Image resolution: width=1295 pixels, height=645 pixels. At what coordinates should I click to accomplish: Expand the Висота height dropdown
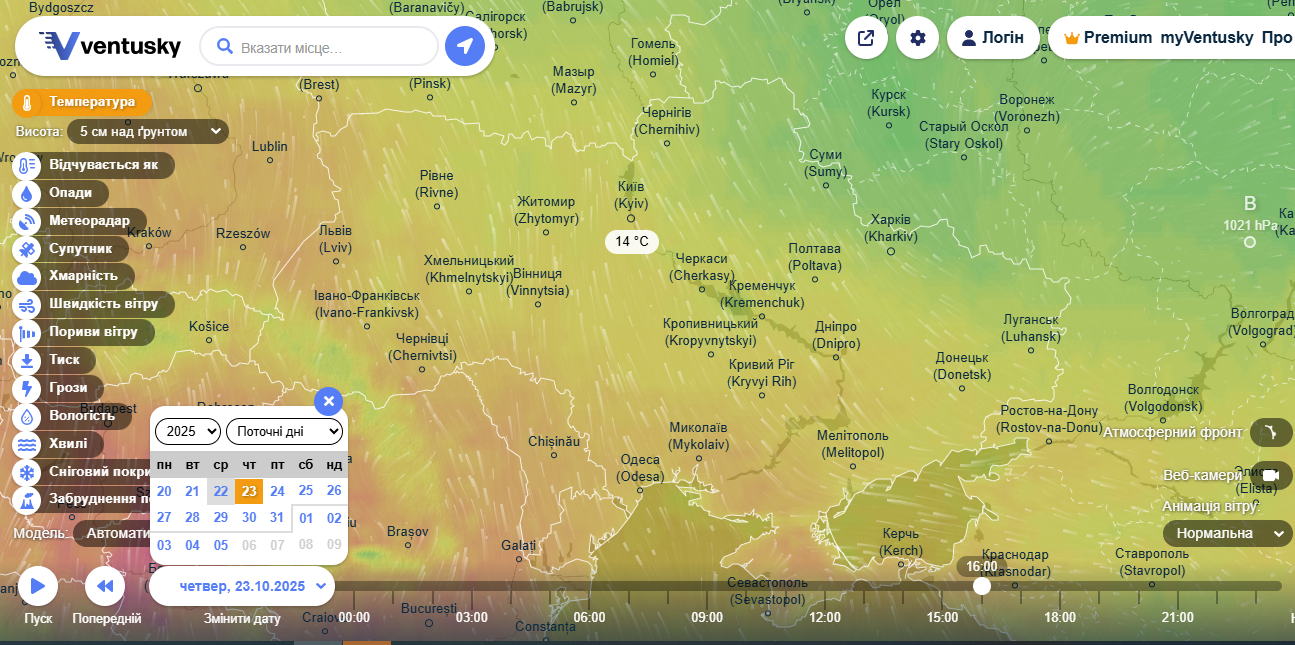point(148,131)
